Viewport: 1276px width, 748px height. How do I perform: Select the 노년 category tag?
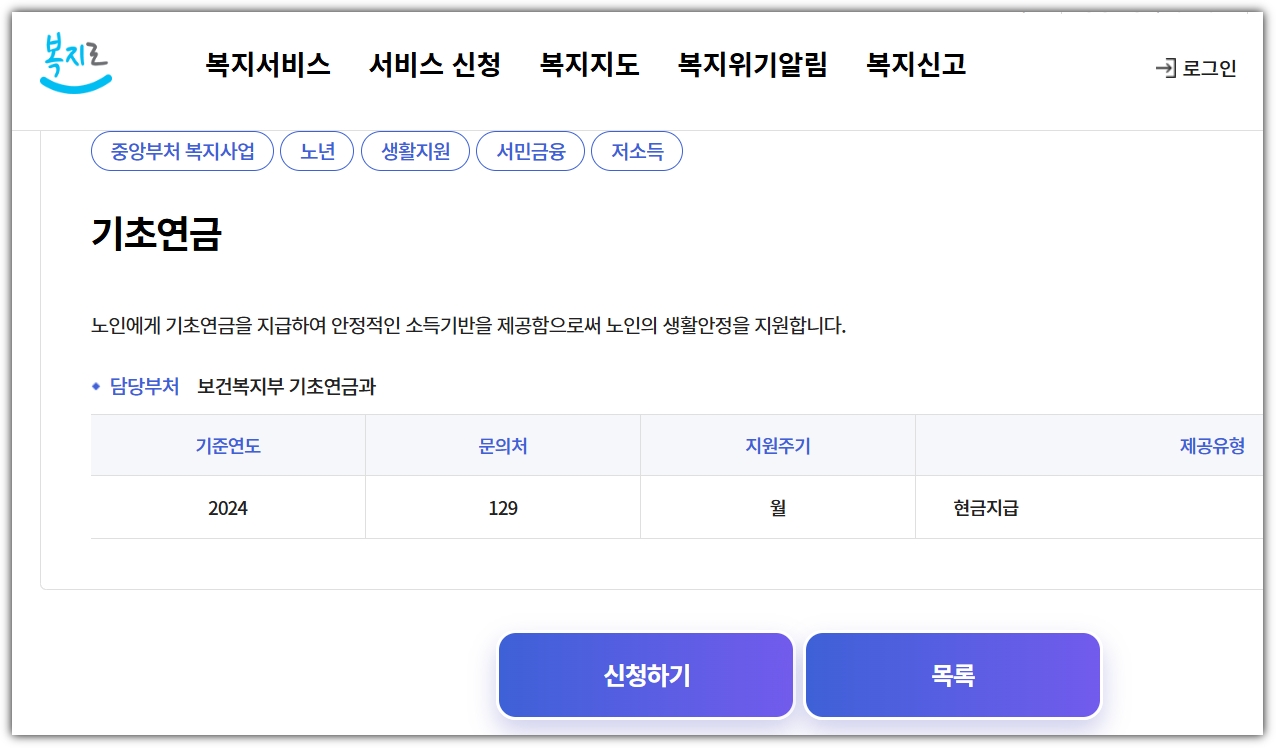coord(317,151)
